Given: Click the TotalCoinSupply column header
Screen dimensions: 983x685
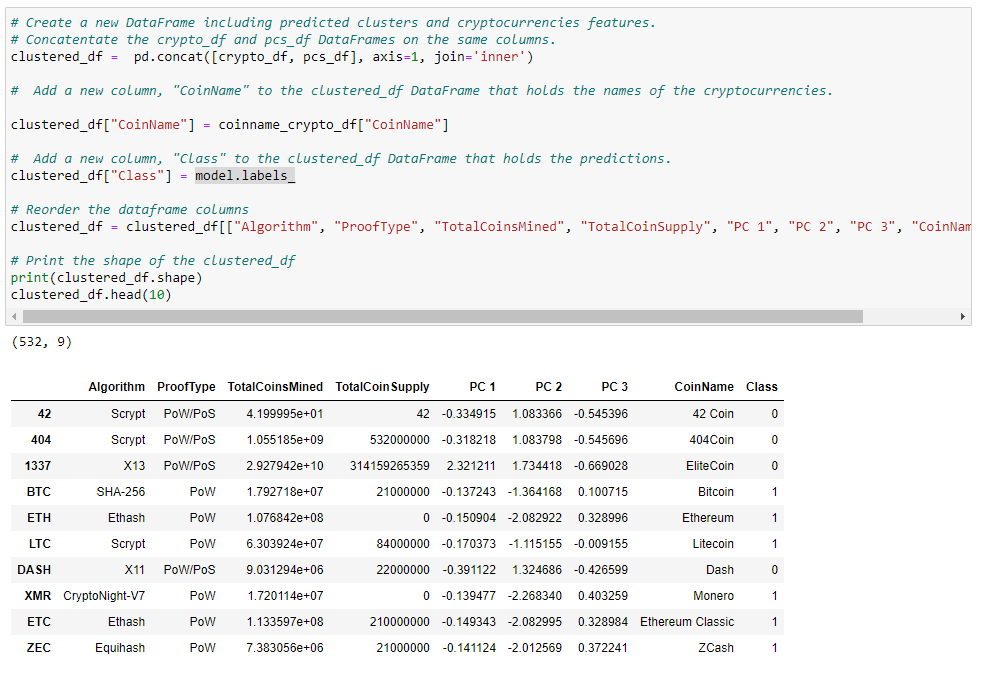Looking at the screenshot, I should click(382, 387).
